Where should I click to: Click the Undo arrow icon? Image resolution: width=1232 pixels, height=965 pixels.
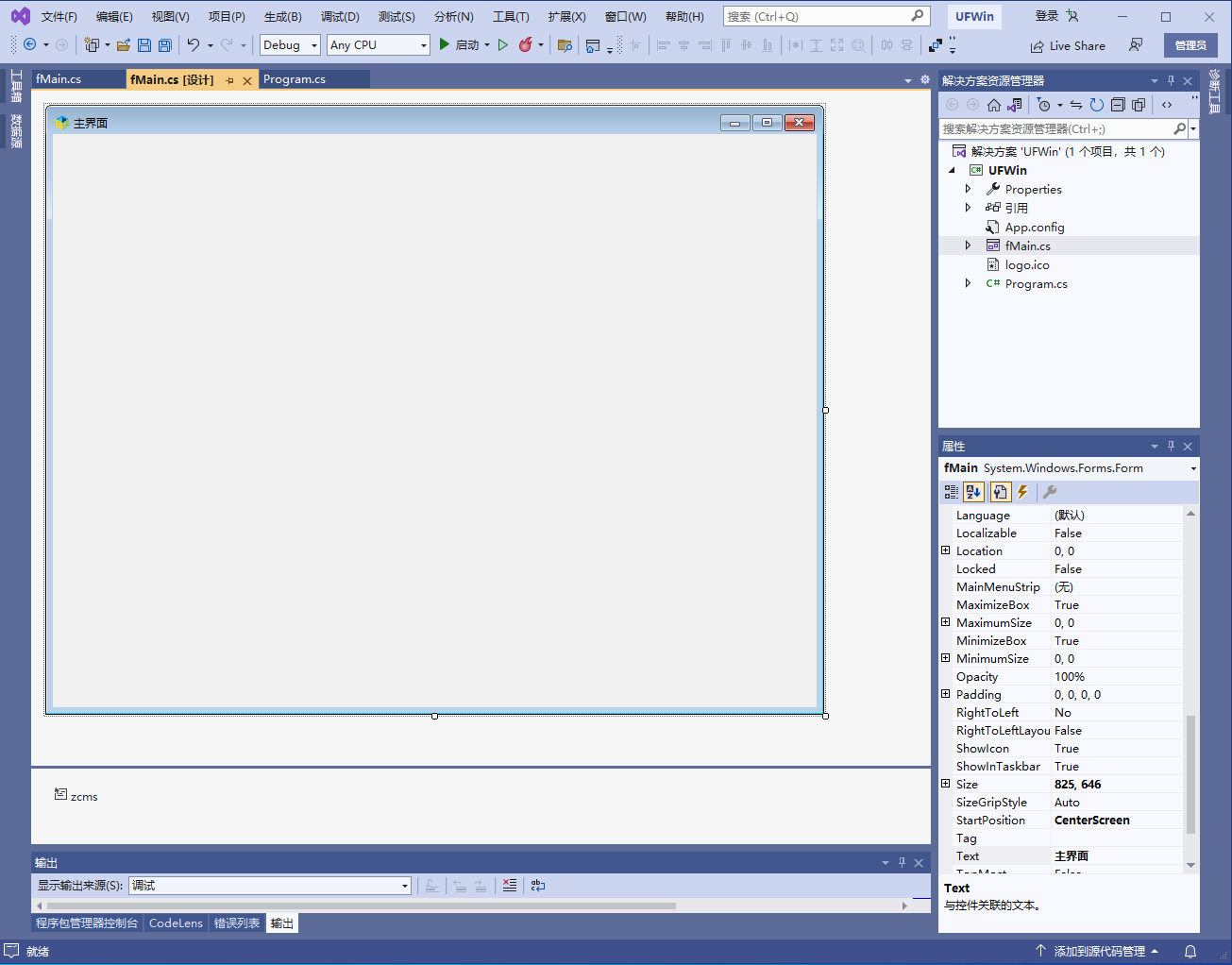[194, 44]
